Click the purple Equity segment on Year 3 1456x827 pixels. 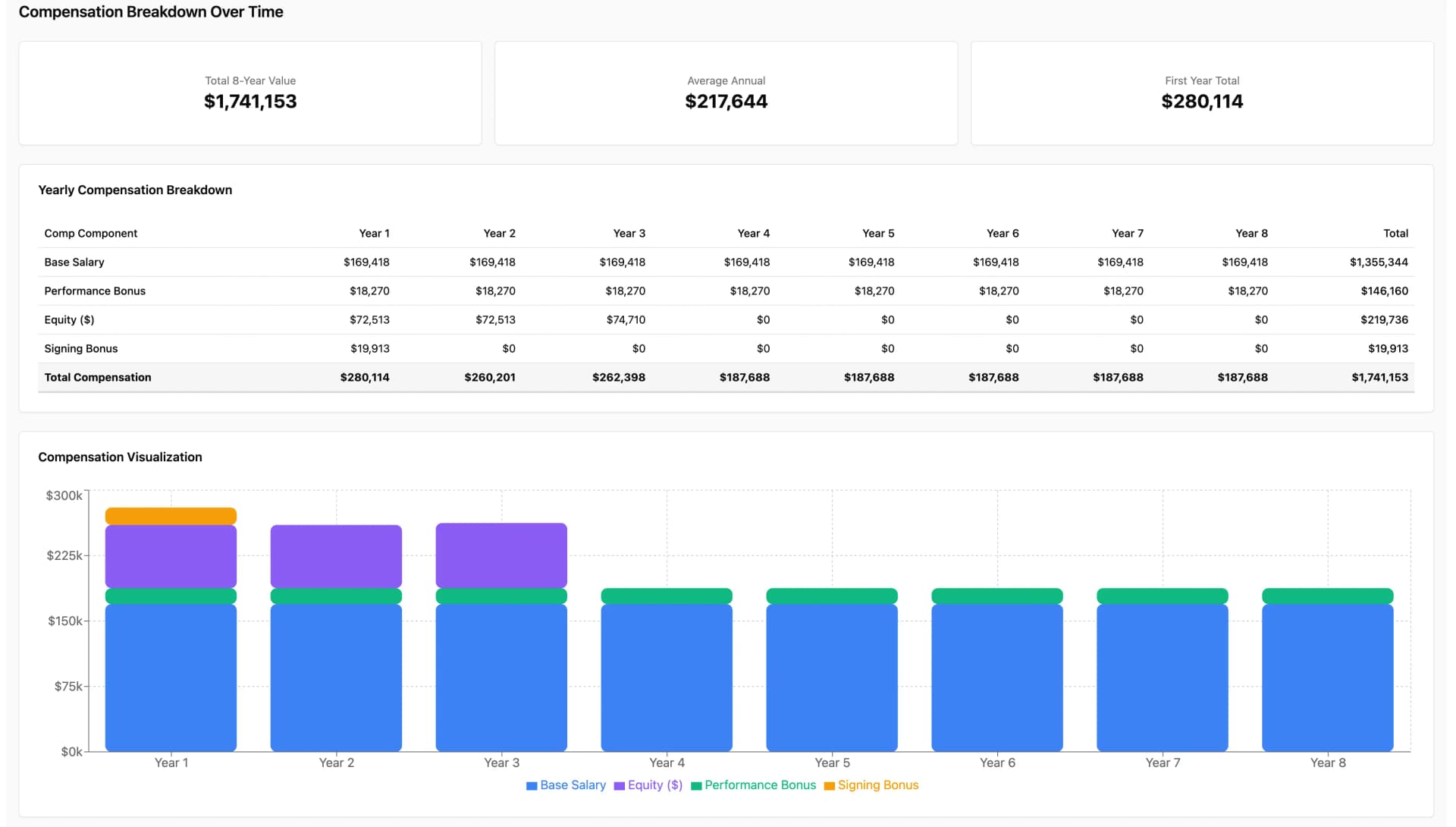point(500,555)
